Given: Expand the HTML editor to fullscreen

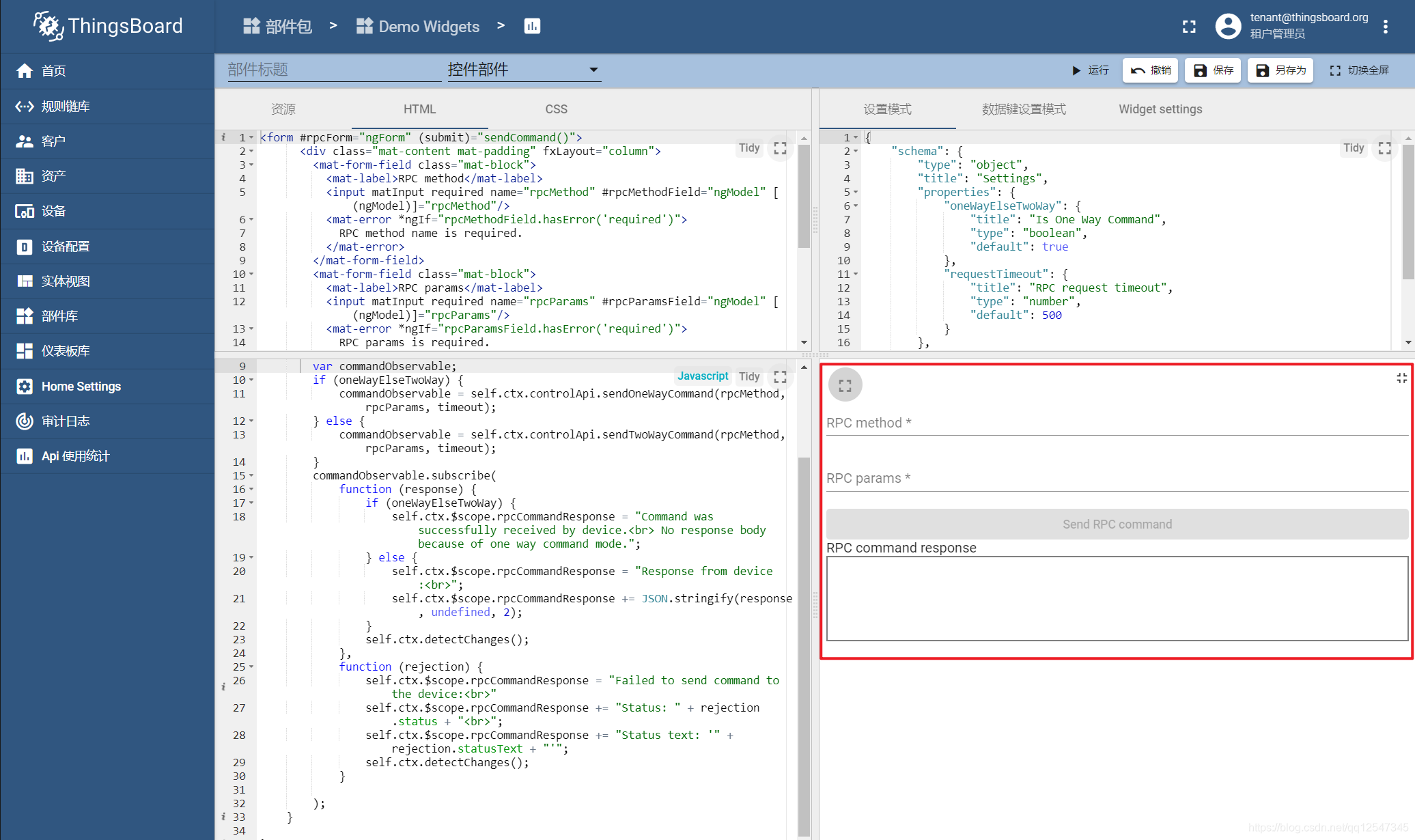Looking at the screenshot, I should (780, 148).
